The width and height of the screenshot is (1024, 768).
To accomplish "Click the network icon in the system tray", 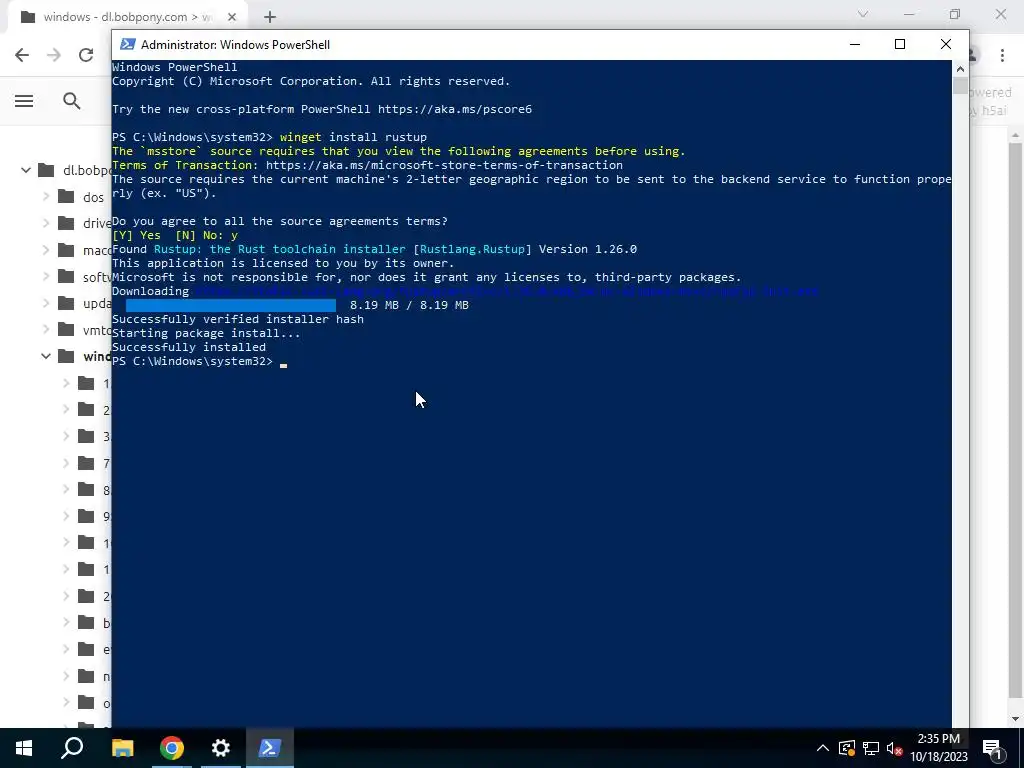I will (x=871, y=748).
